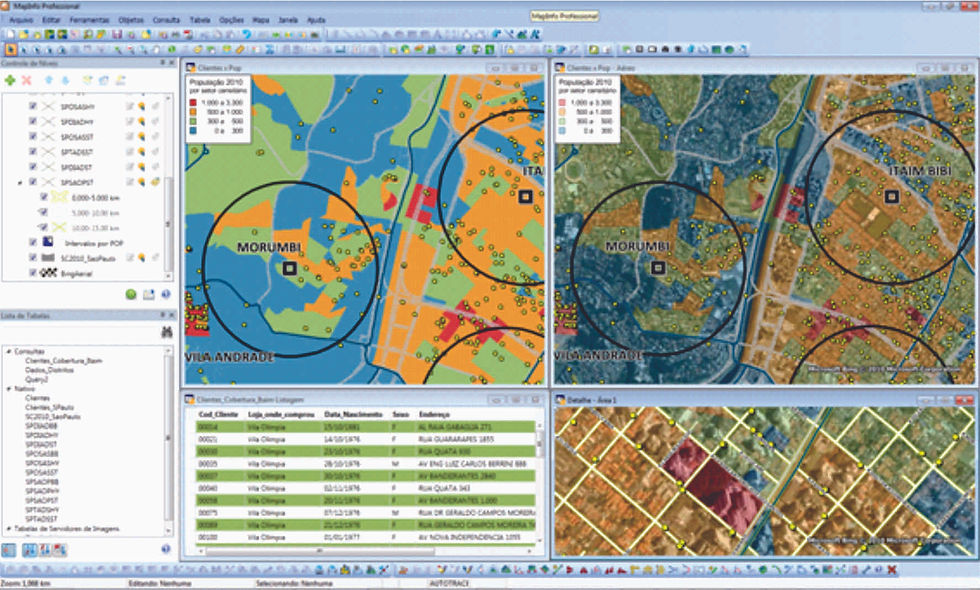980x590 pixels.
Task: Select the row with client code 00075
Action: [366, 512]
